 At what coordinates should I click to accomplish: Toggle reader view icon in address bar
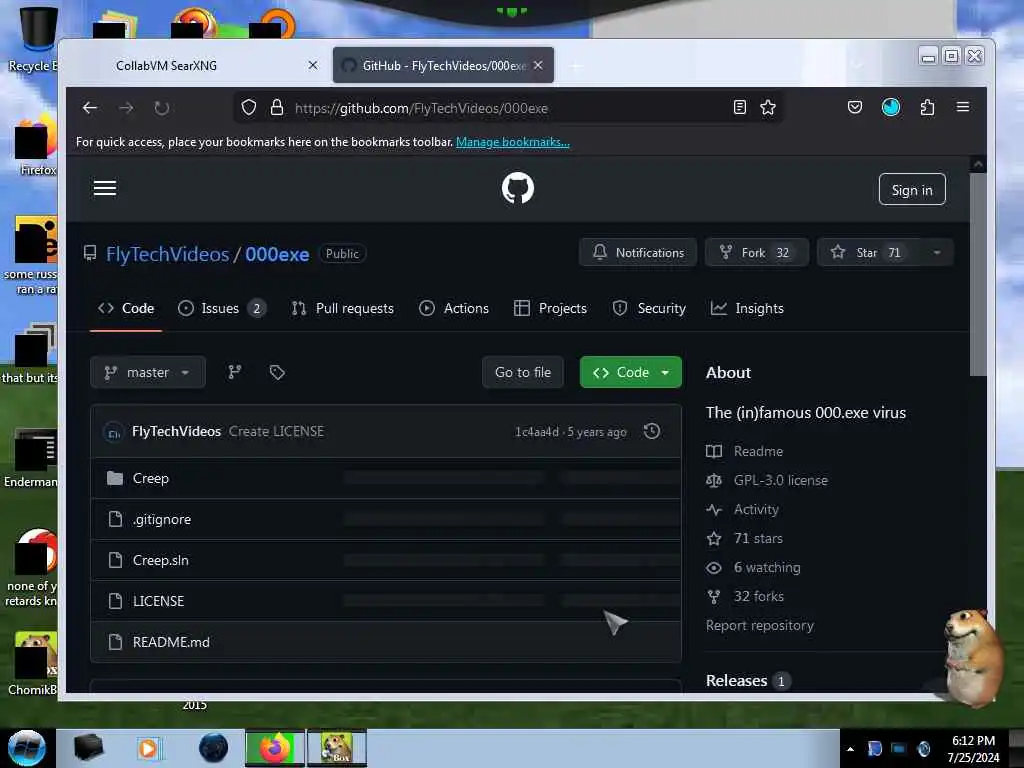[x=740, y=107]
